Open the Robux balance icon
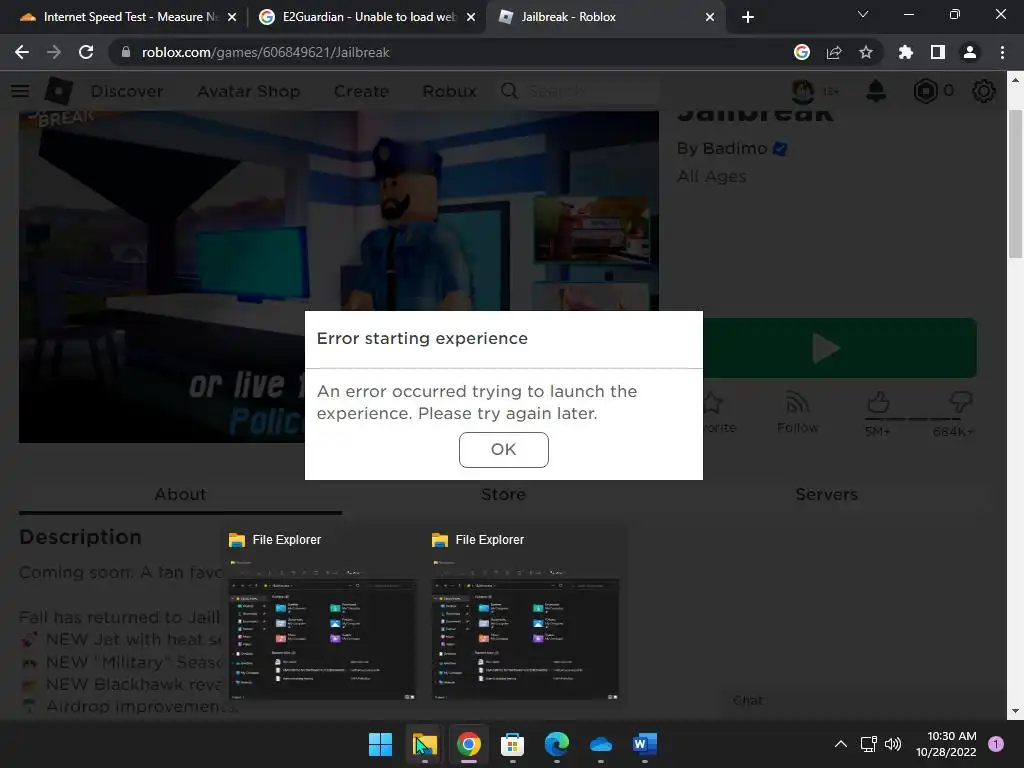The height and width of the screenshot is (768, 1024). coord(925,91)
